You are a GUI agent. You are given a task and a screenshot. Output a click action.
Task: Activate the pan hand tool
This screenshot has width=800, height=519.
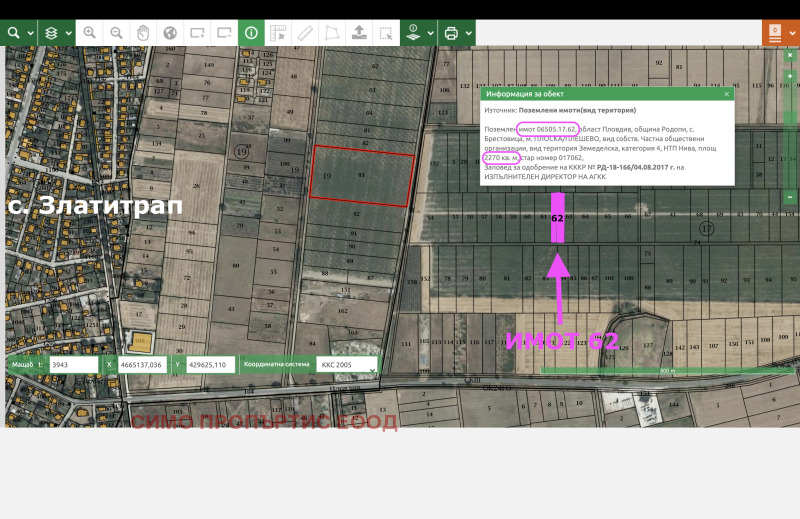click(143, 32)
